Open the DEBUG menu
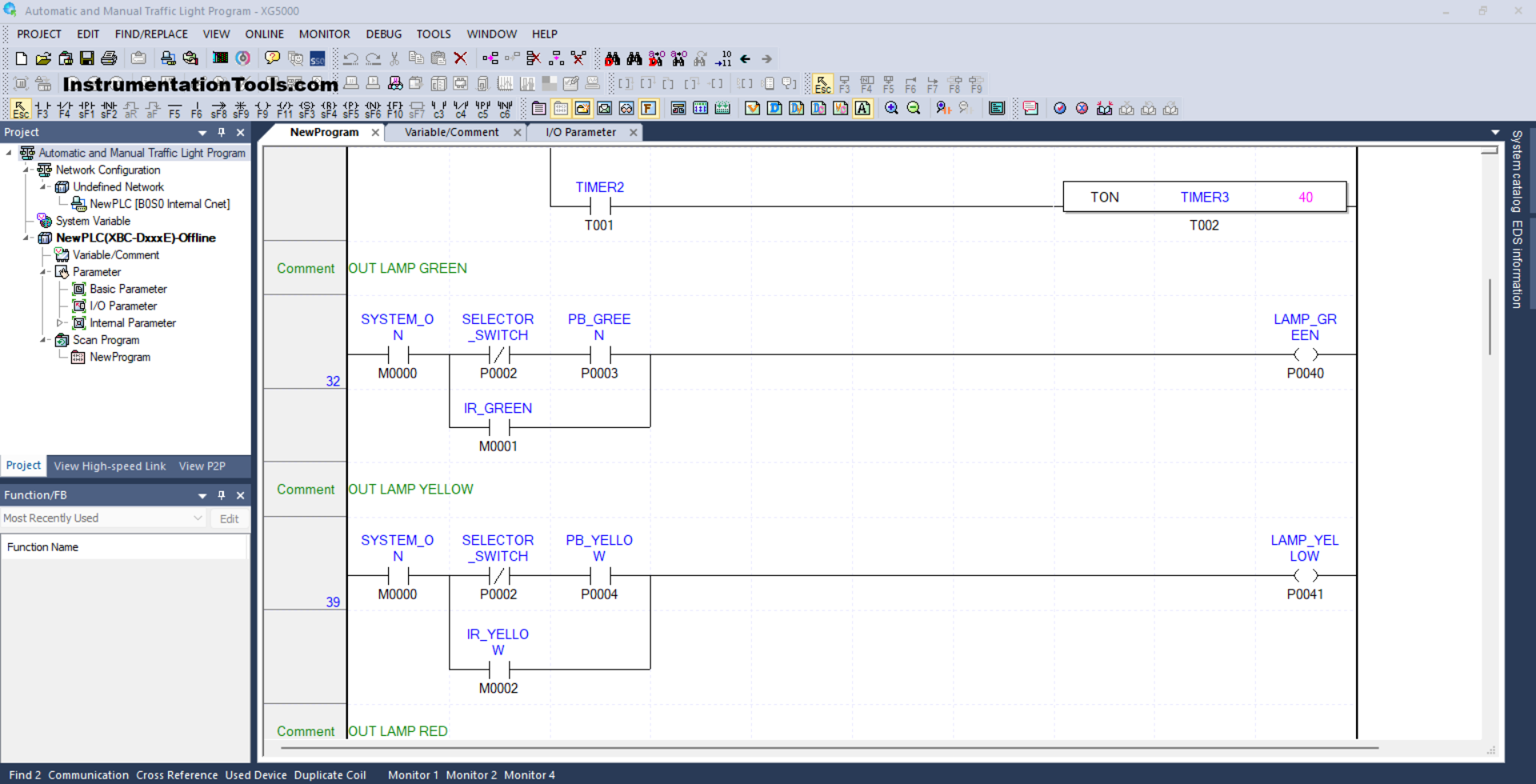Viewport: 1536px width, 784px height. [x=384, y=34]
